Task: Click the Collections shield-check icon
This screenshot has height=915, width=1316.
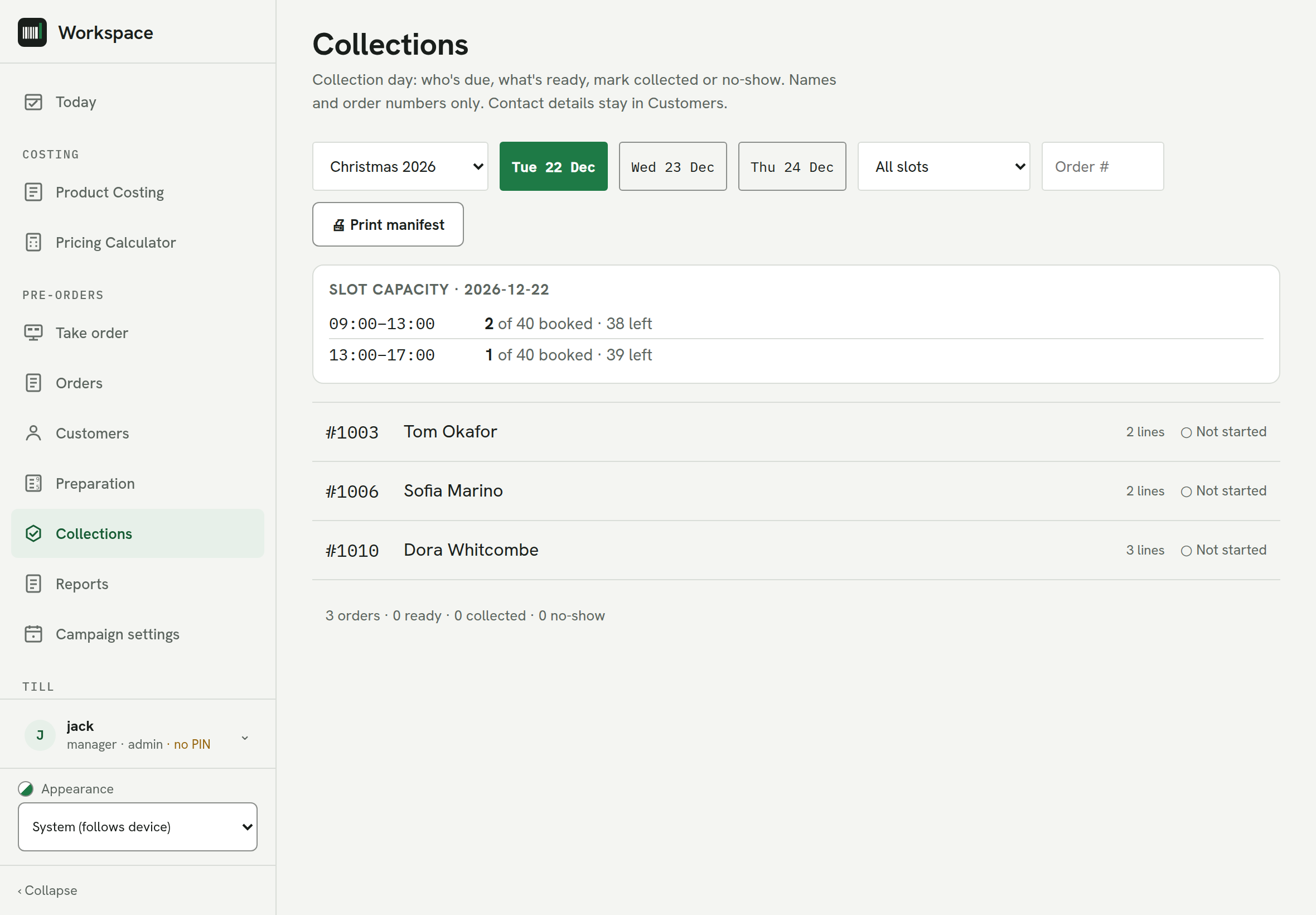Action: (x=33, y=534)
